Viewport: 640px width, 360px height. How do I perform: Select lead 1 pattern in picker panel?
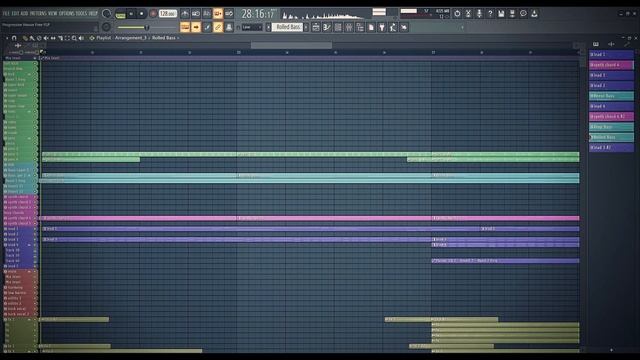click(x=611, y=54)
